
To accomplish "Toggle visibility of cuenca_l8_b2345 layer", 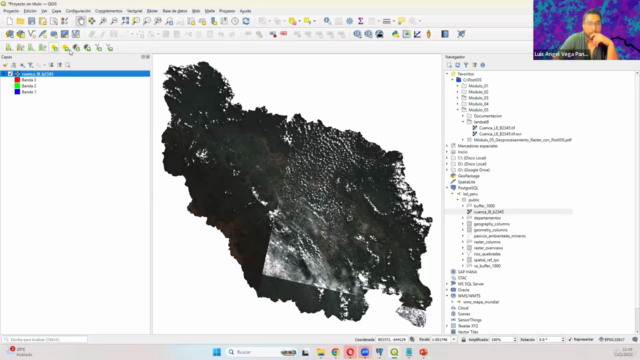I will [x=11, y=74].
